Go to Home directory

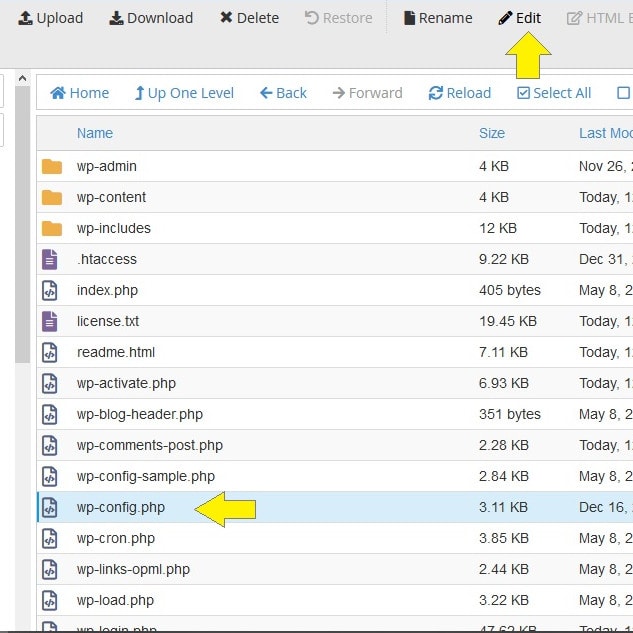coord(80,93)
